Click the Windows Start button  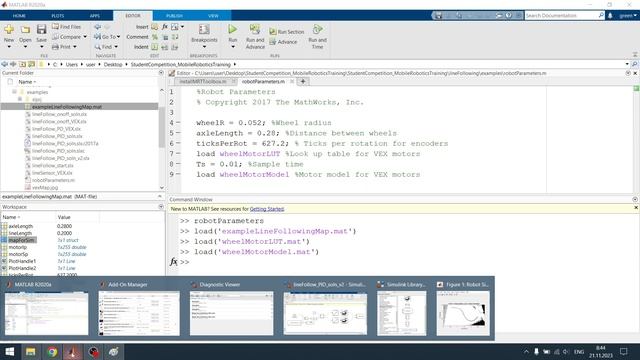click(x=10, y=351)
